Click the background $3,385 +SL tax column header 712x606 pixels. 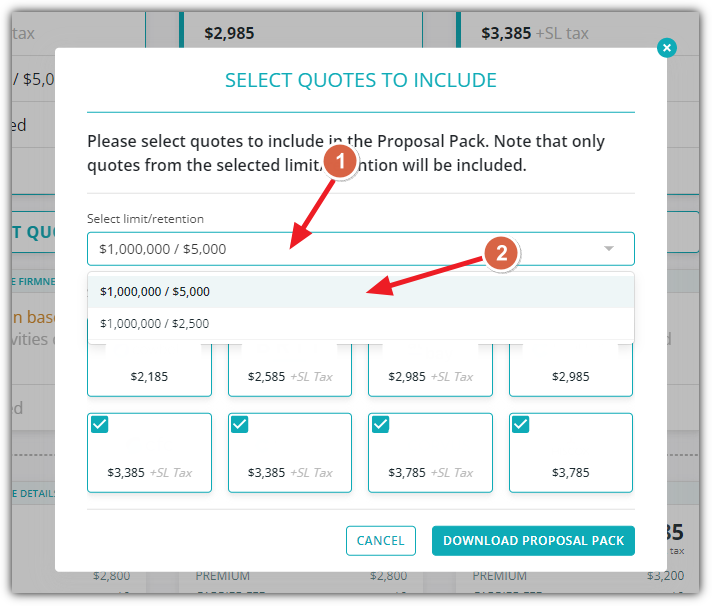point(534,33)
